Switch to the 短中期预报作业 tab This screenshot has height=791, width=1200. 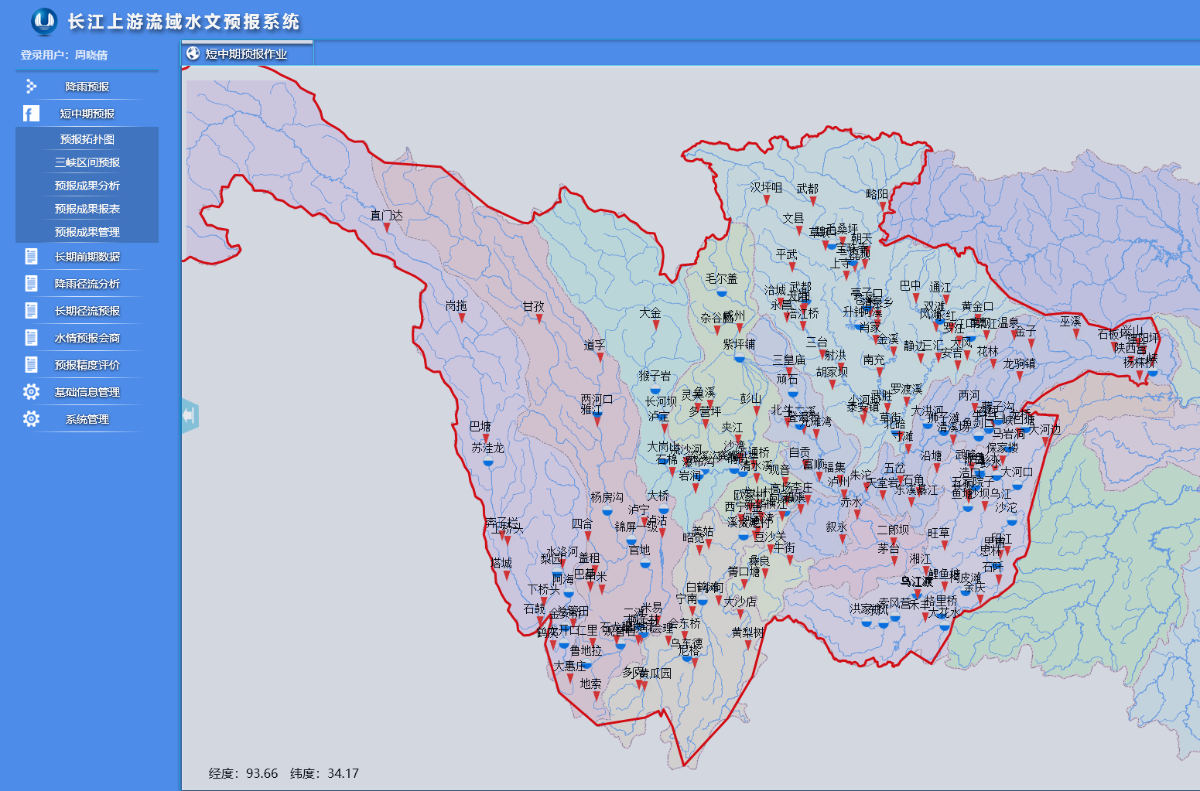tap(246, 54)
